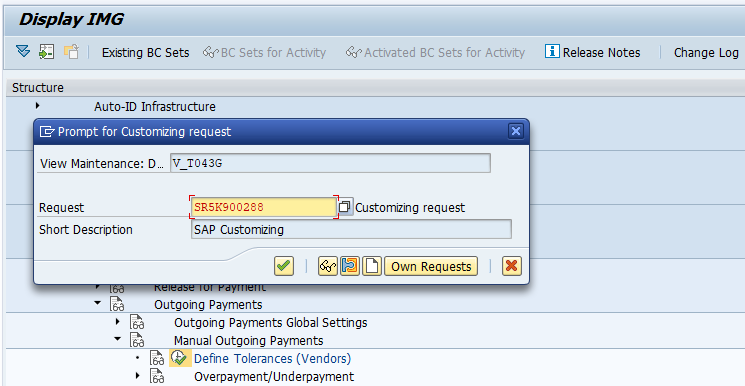Image resolution: width=745 pixels, height=386 pixels.
Task: Click the Create request blank page icon
Action: pyautogui.click(x=372, y=266)
